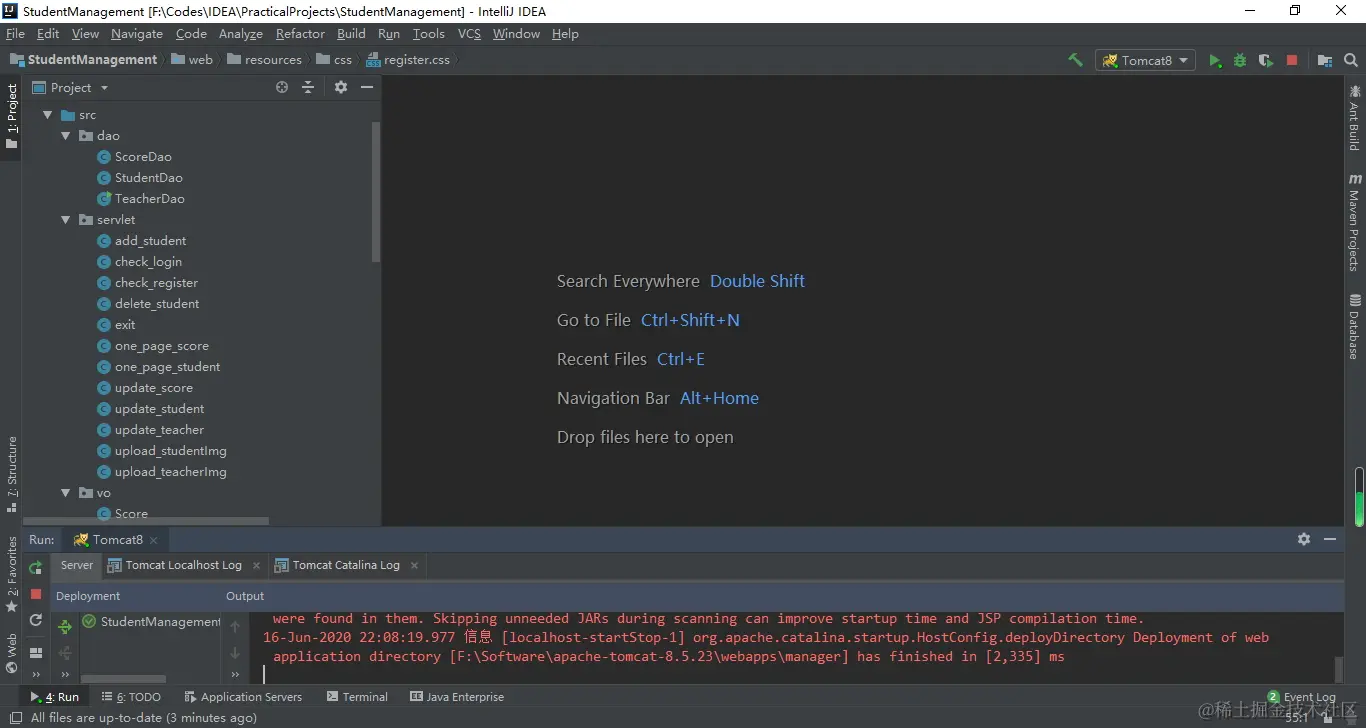Select StudentManagement in Deployment list
The height and width of the screenshot is (728, 1366).
click(152, 622)
